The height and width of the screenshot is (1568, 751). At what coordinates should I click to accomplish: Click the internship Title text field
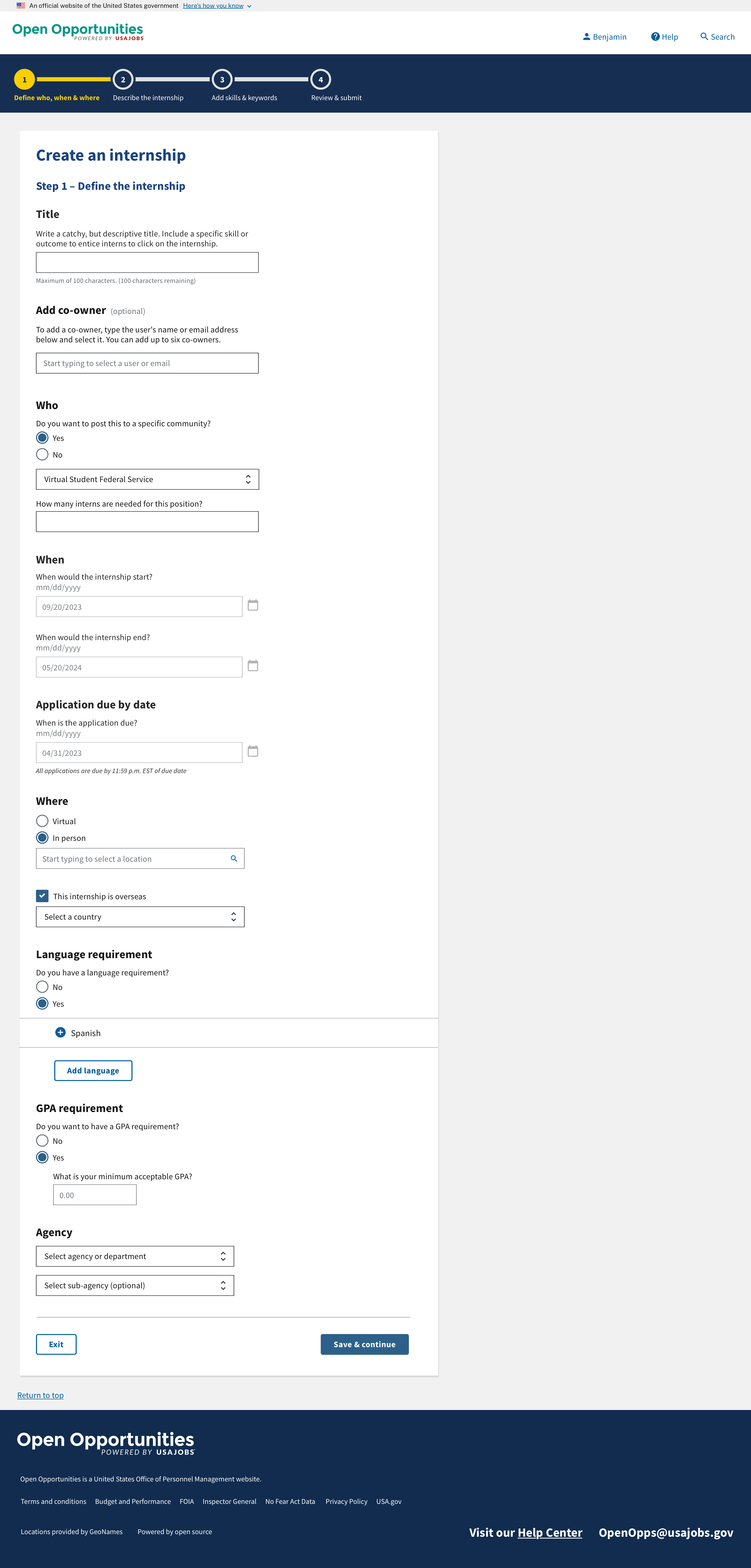pos(147,262)
